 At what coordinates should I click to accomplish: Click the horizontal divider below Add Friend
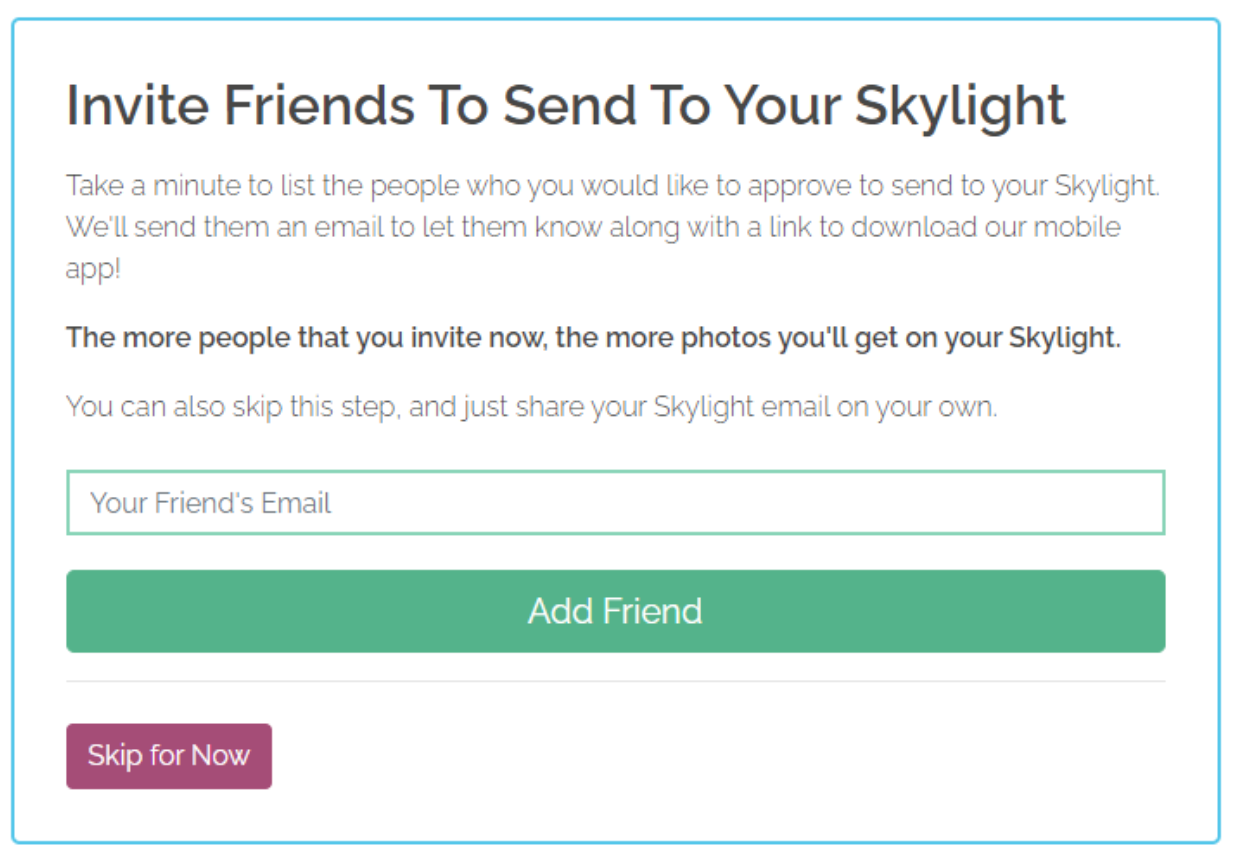click(615, 682)
